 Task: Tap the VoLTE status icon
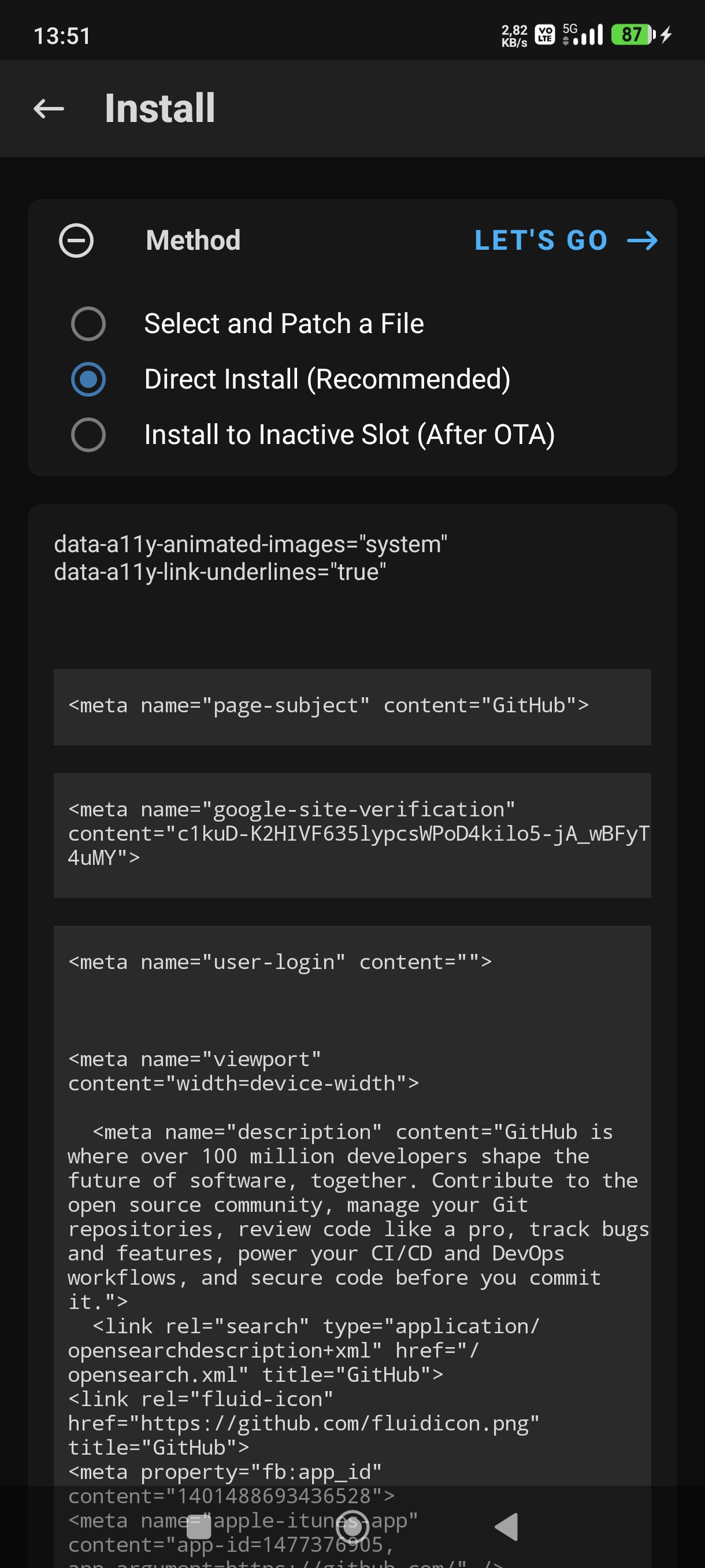(545, 35)
